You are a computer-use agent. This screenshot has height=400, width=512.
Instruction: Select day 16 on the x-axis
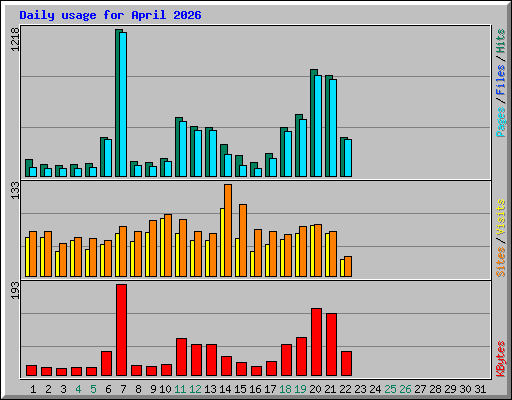click(x=255, y=389)
